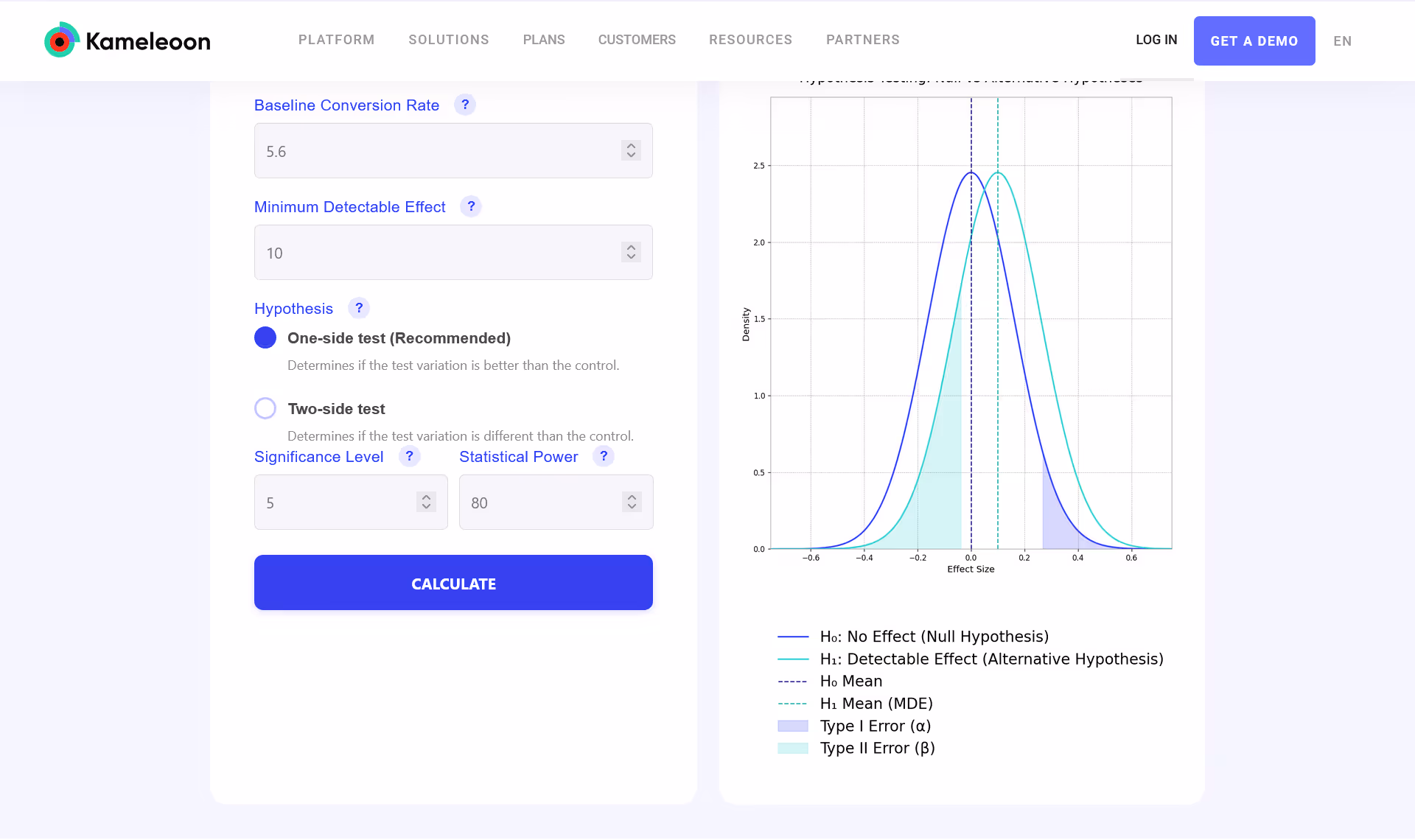Screen dimensions: 1415x840
Task: Open the PLATFORM menu
Action: (x=336, y=40)
